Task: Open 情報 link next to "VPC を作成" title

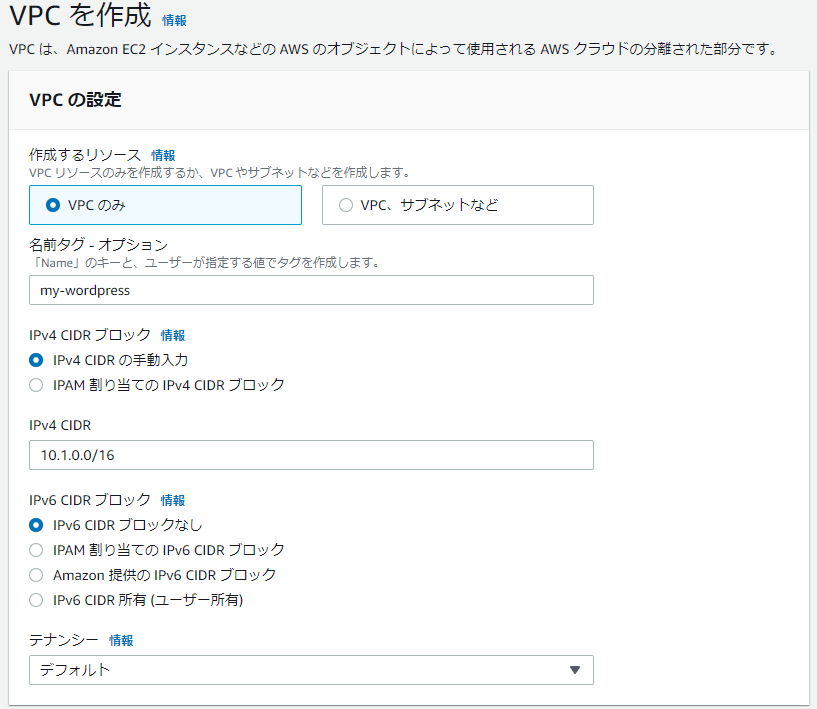Action: pyautogui.click(x=174, y=20)
